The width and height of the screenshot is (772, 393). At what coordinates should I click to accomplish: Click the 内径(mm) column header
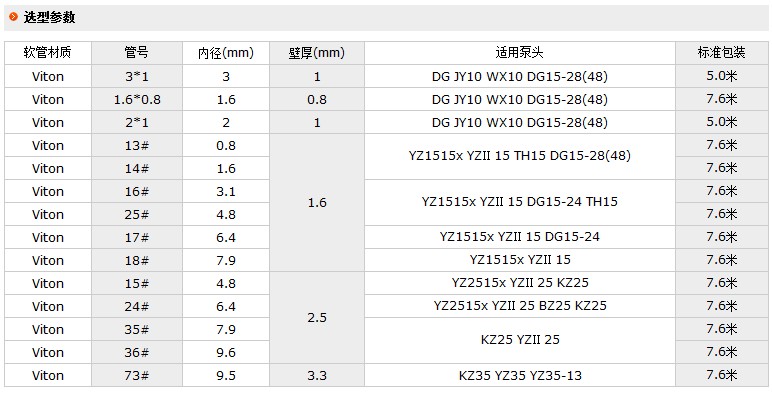[226, 53]
